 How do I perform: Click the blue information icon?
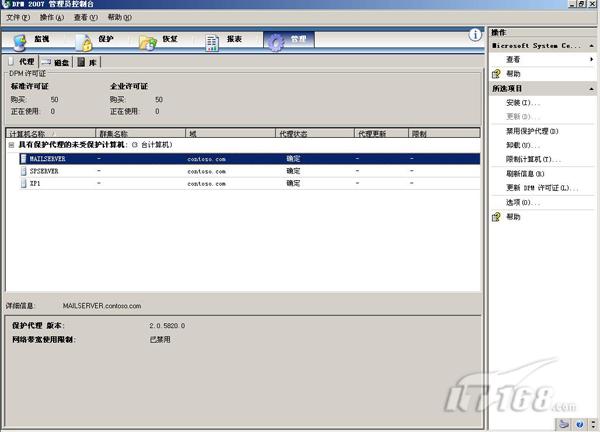[475, 35]
